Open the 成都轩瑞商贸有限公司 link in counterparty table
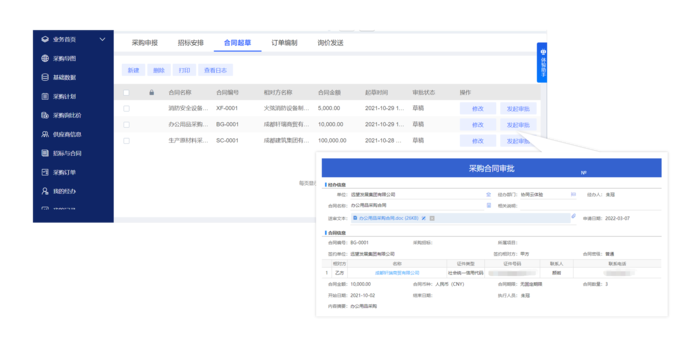This screenshot has height=362, width=700. 397,273
